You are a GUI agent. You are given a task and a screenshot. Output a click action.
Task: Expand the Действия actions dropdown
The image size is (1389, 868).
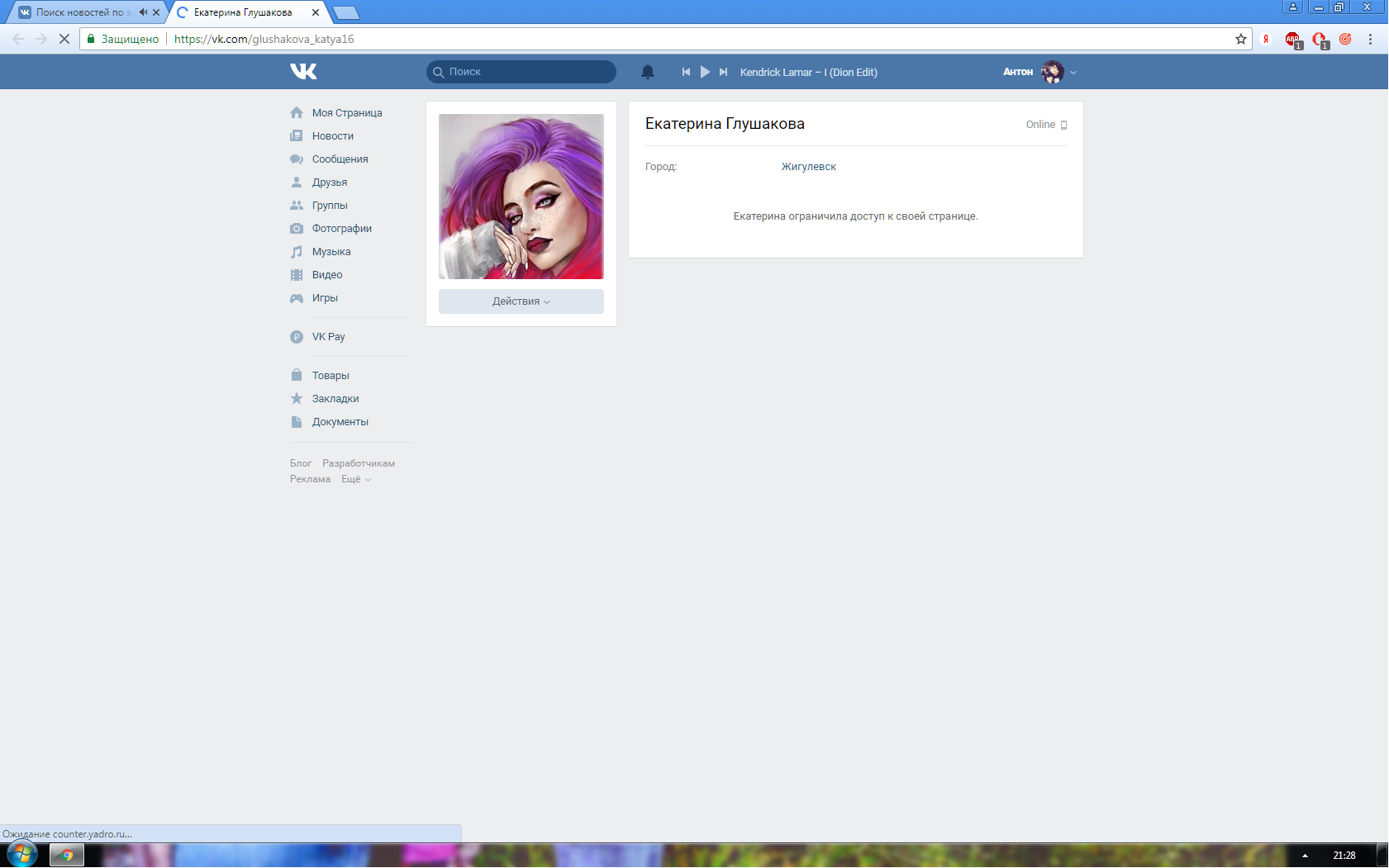point(521,301)
